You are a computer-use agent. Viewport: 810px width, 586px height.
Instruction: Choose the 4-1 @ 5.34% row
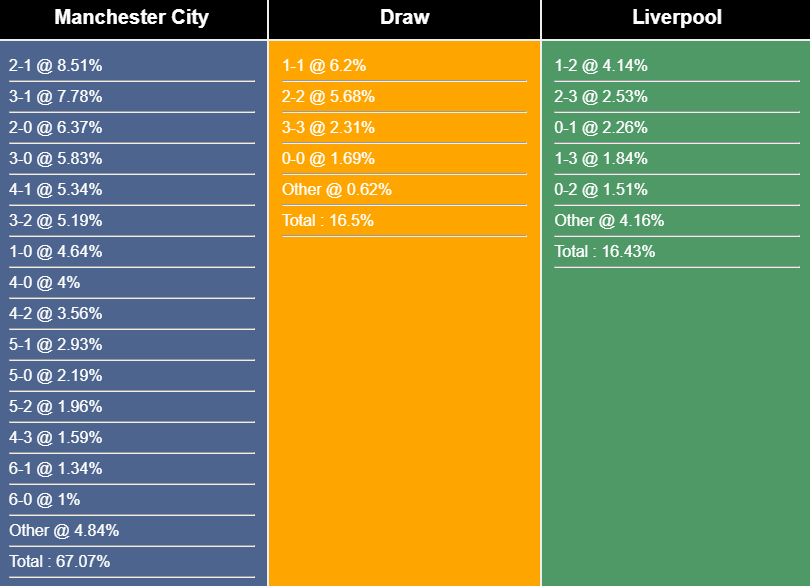56,190
